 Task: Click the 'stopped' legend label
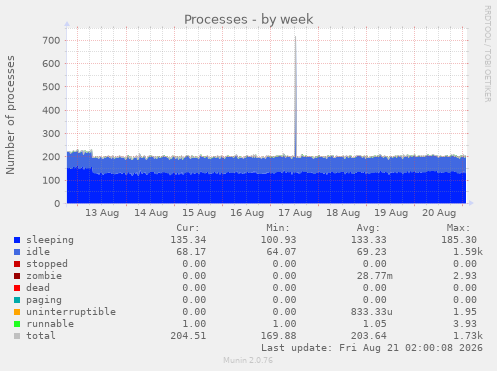47,264
